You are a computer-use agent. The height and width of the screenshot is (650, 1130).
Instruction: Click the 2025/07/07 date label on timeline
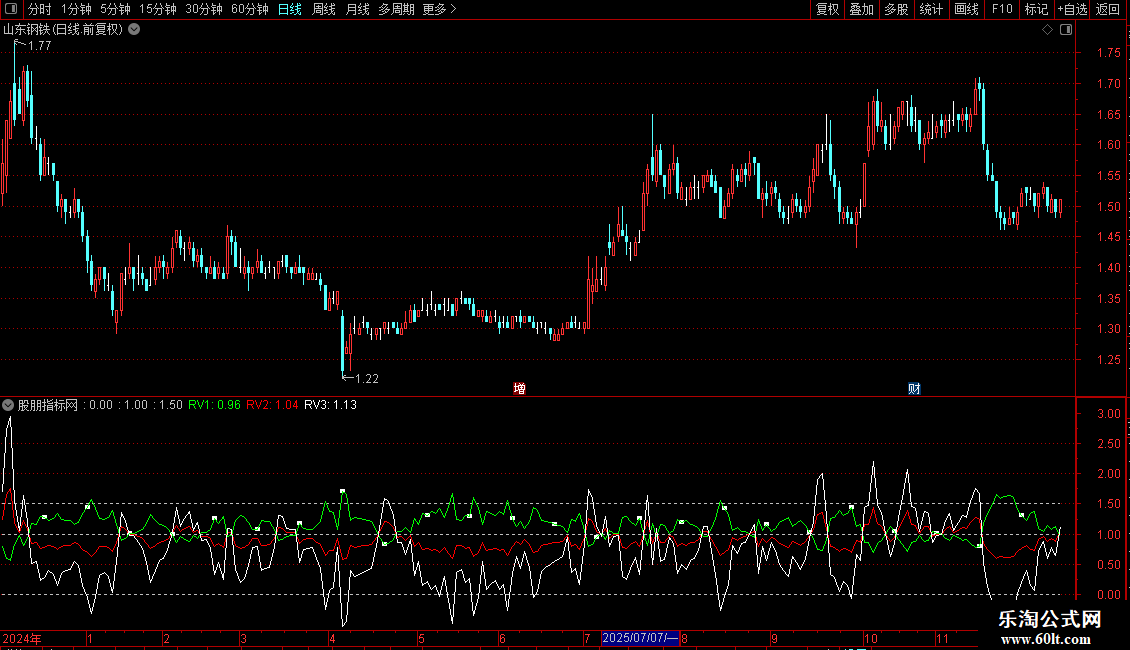[x=640, y=638]
